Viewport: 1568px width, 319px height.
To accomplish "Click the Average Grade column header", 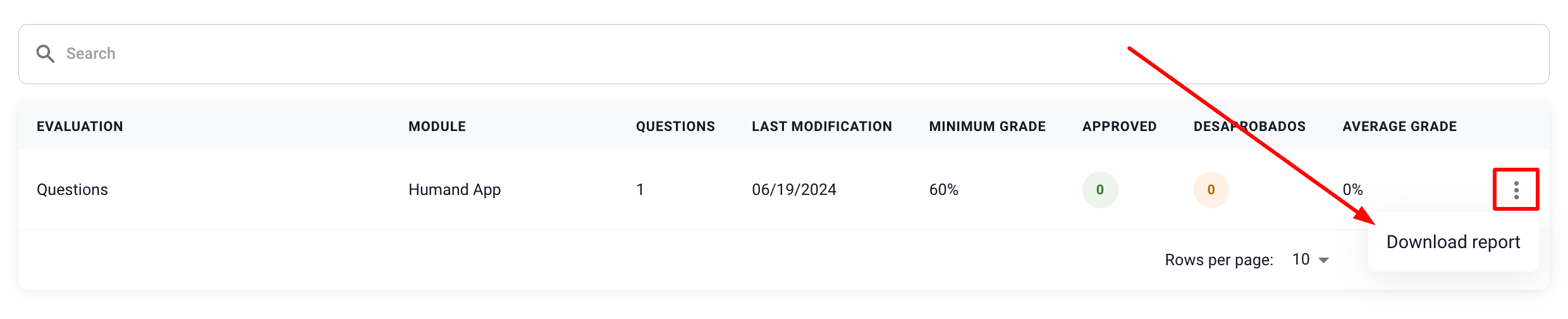I will click(1399, 127).
